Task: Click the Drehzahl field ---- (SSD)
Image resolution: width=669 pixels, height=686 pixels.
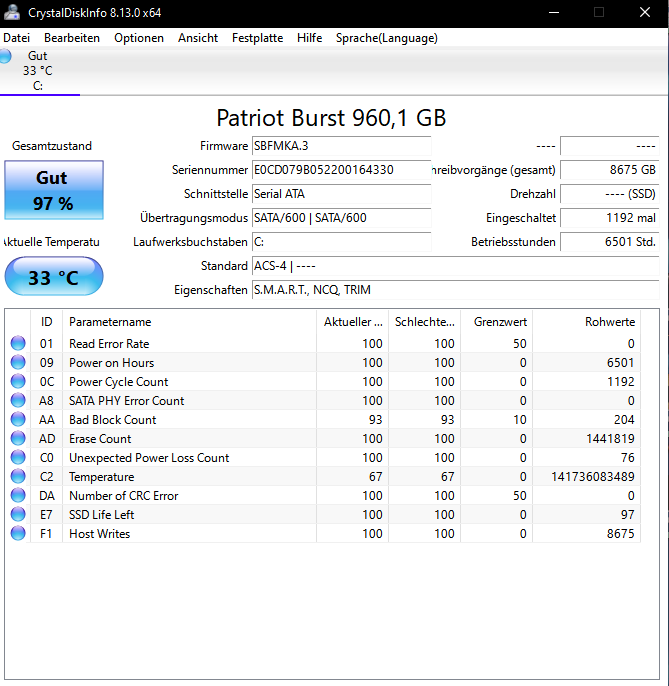Action: tap(609, 194)
